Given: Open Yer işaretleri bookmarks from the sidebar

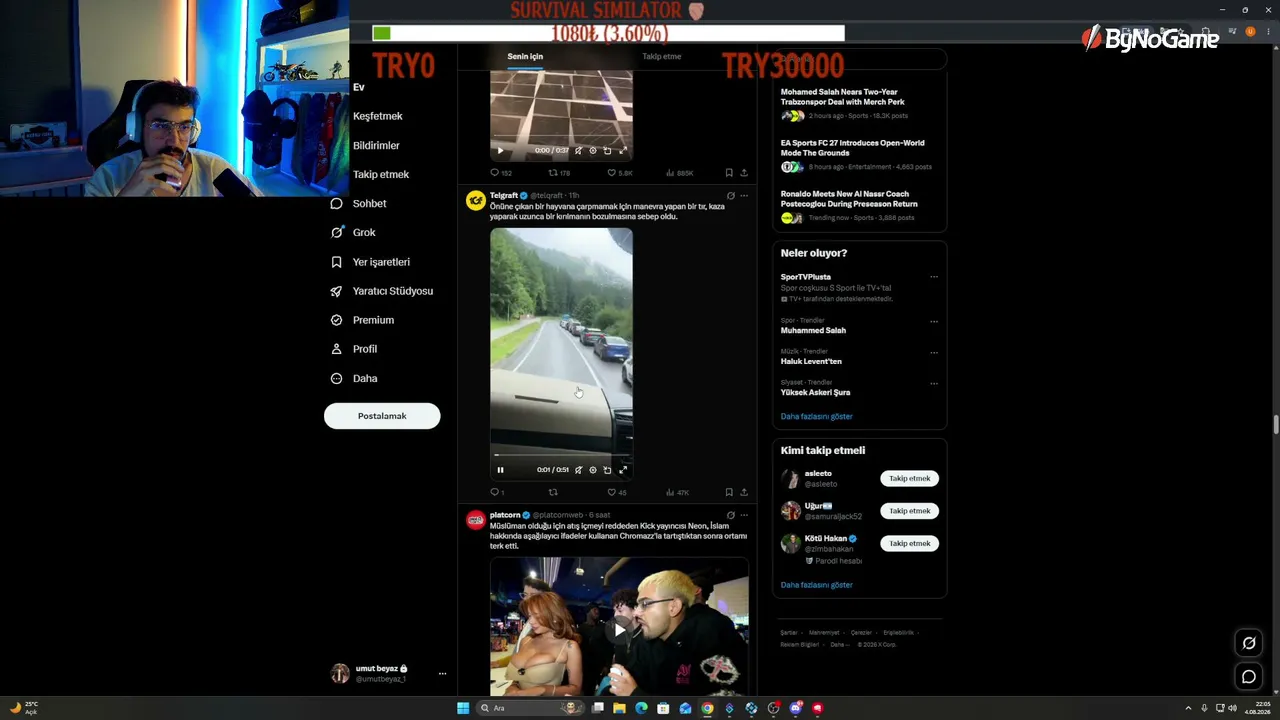Looking at the screenshot, I should click(x=370, y=262).
